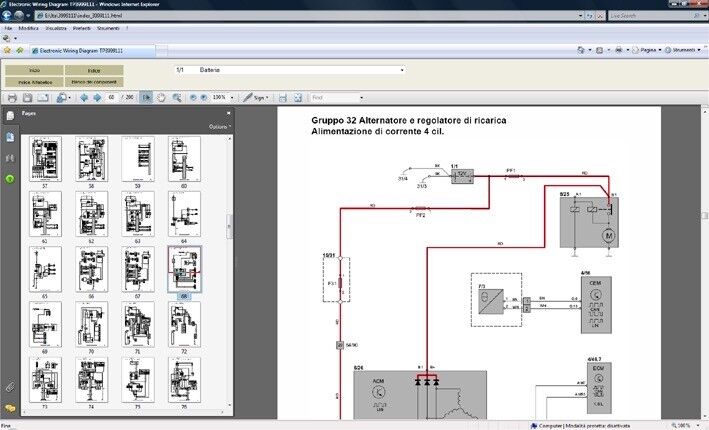Open the Options menu in Pages panel
Screen dimensions: 709x430
[x=218, y=127]
